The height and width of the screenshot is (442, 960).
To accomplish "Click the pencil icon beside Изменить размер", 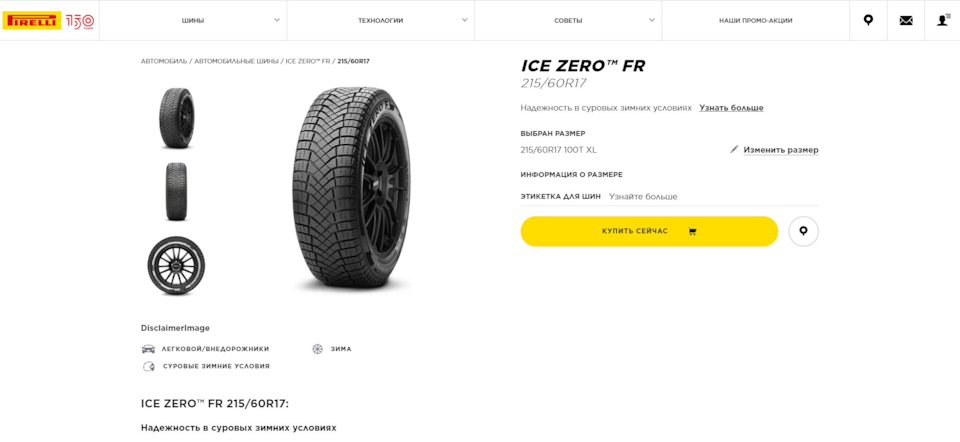I will tap(734, 150).
